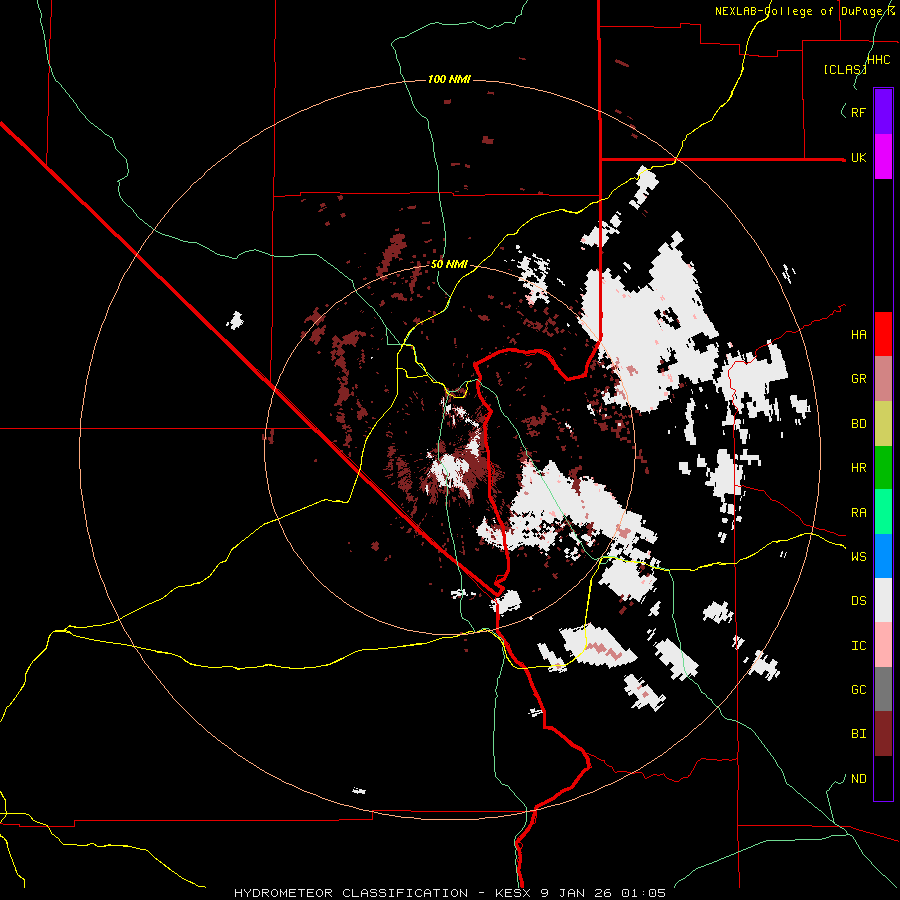Click the GR legend label
Screen dimensions: 900x900
(x=858, y=379)
